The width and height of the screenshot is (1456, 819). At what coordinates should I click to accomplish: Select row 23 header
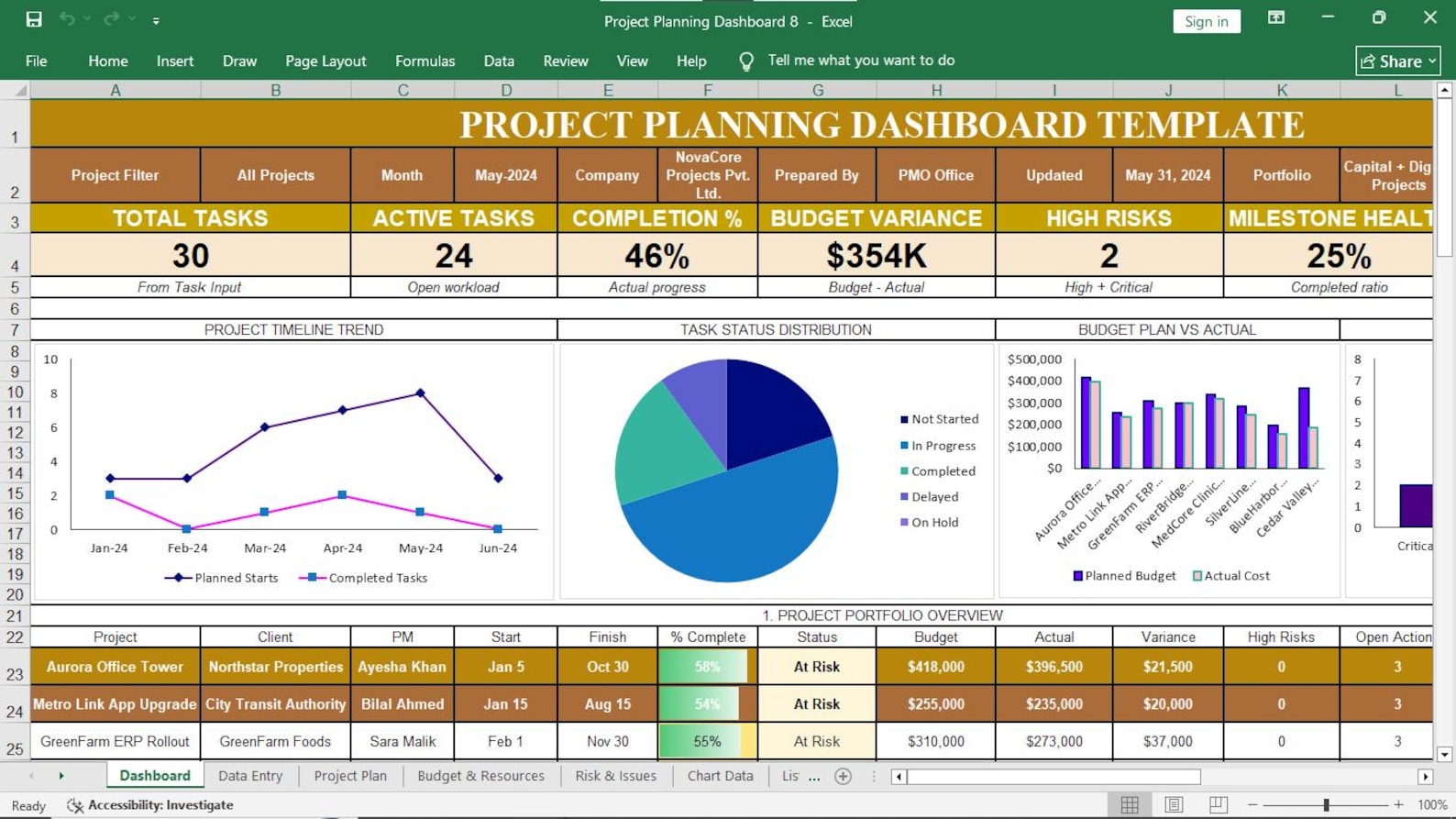tap(15, 667)
